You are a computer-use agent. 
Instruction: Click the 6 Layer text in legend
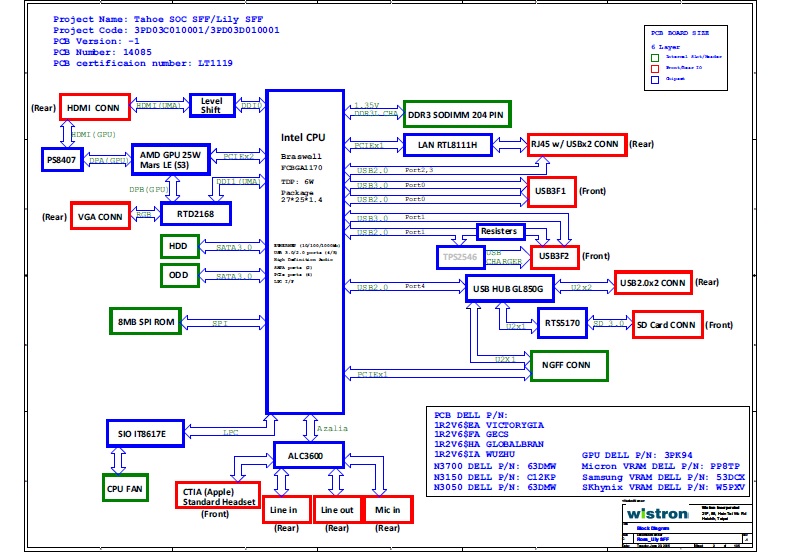[x=665, y=47]
